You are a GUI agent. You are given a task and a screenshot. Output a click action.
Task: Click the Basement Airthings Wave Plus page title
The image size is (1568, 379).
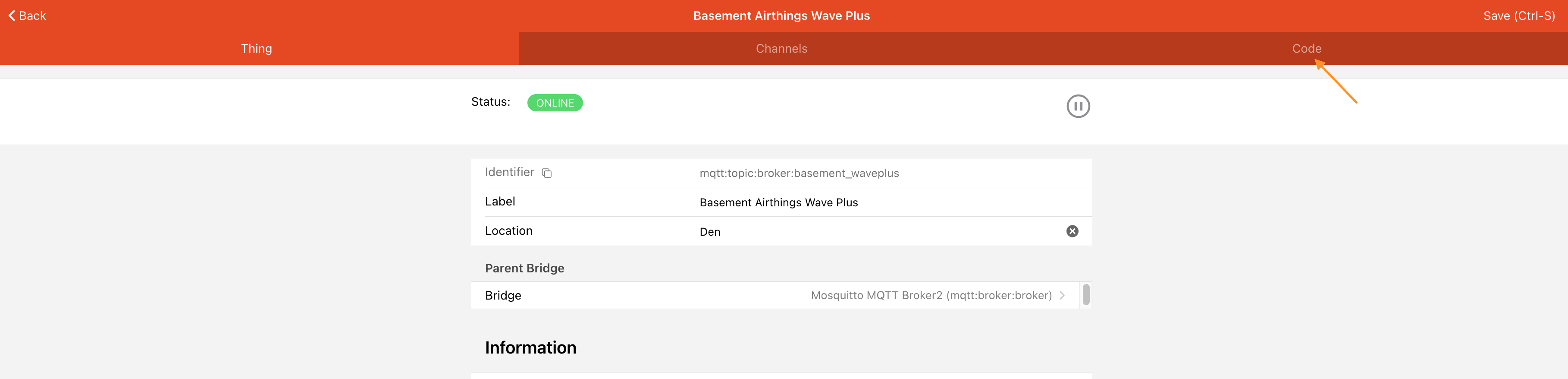tap(781, 16)
